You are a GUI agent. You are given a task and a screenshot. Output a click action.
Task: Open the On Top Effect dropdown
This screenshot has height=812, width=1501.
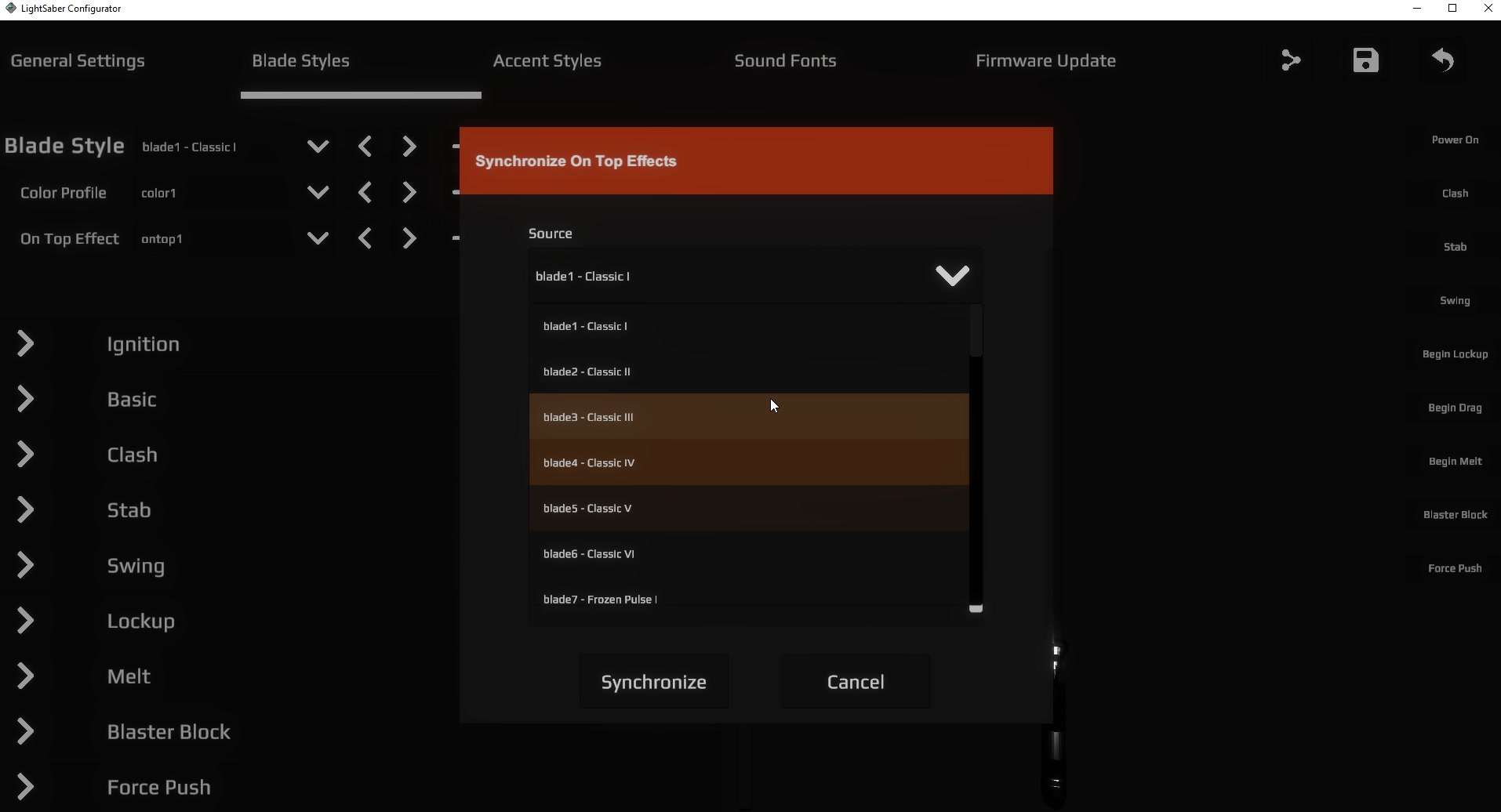pos(318,238)
